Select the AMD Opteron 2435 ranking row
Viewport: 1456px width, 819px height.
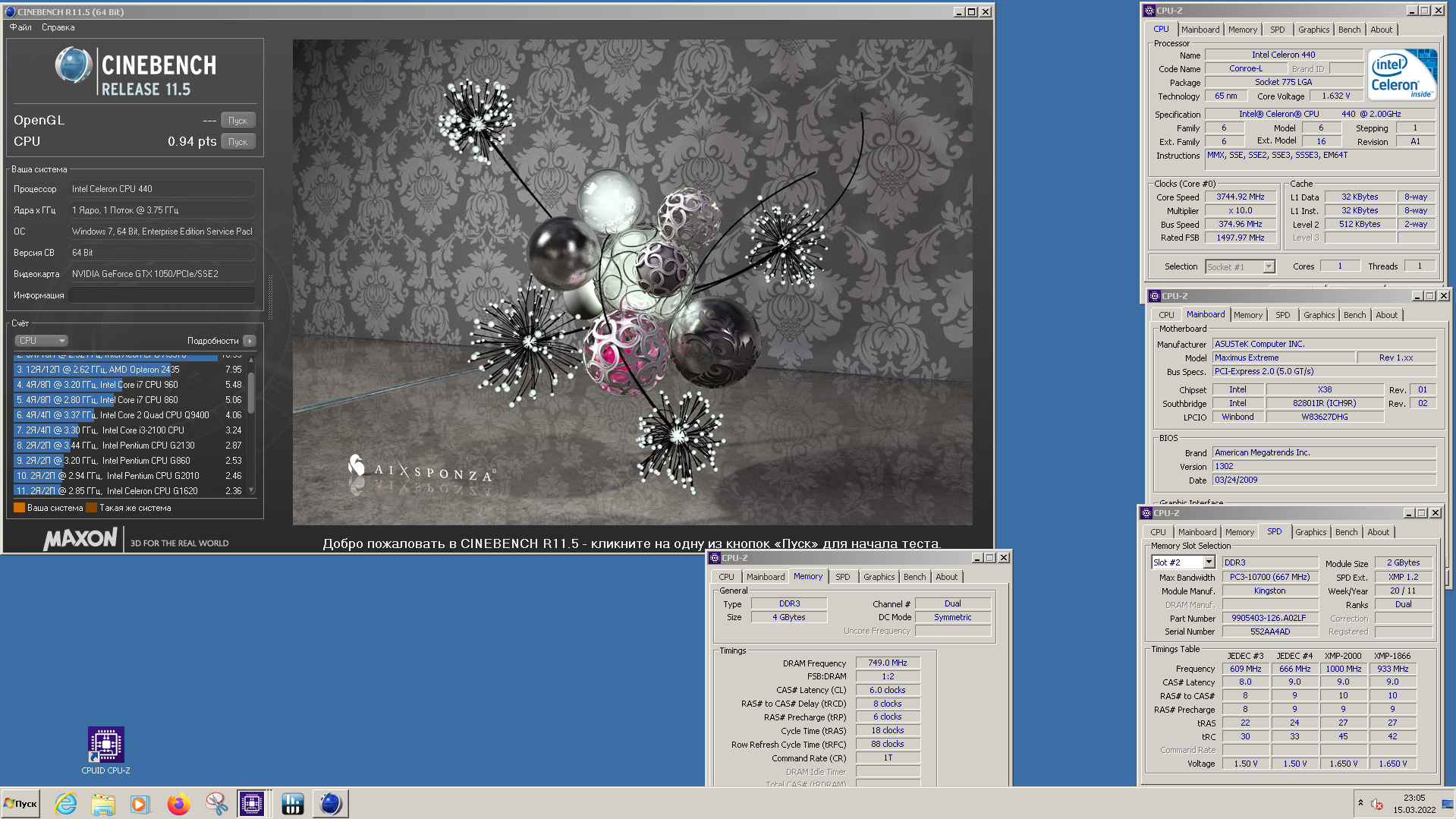(129, 370)
